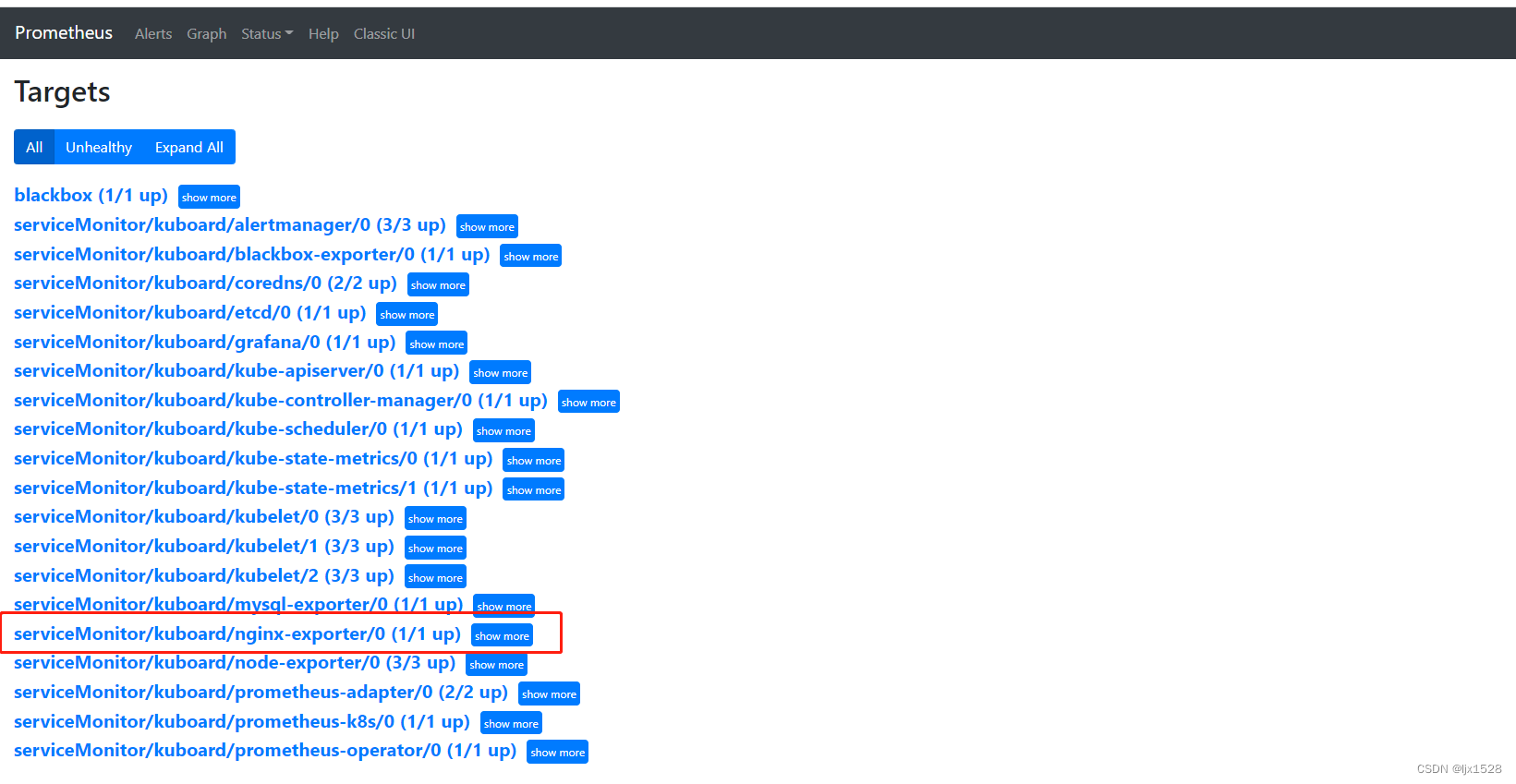Screen dimensions: 1516x784
Task: Open node-exporter/0 (3/3 up) link
Action: [x=235, y=663]
